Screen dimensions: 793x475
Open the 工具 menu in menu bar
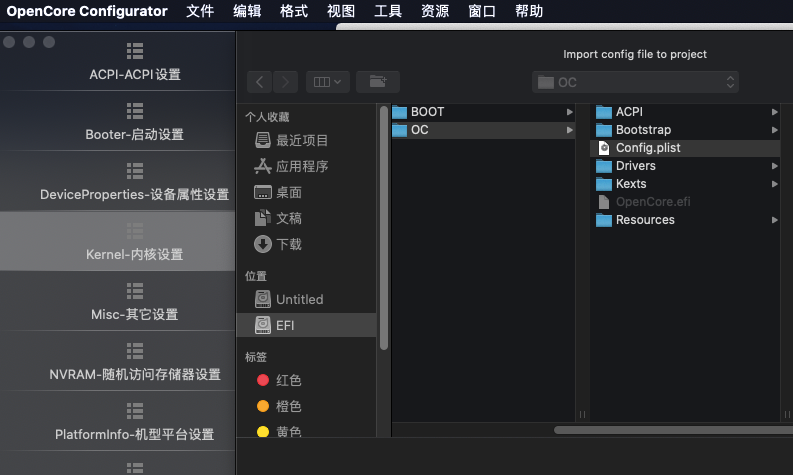click(x=388, y=11)
